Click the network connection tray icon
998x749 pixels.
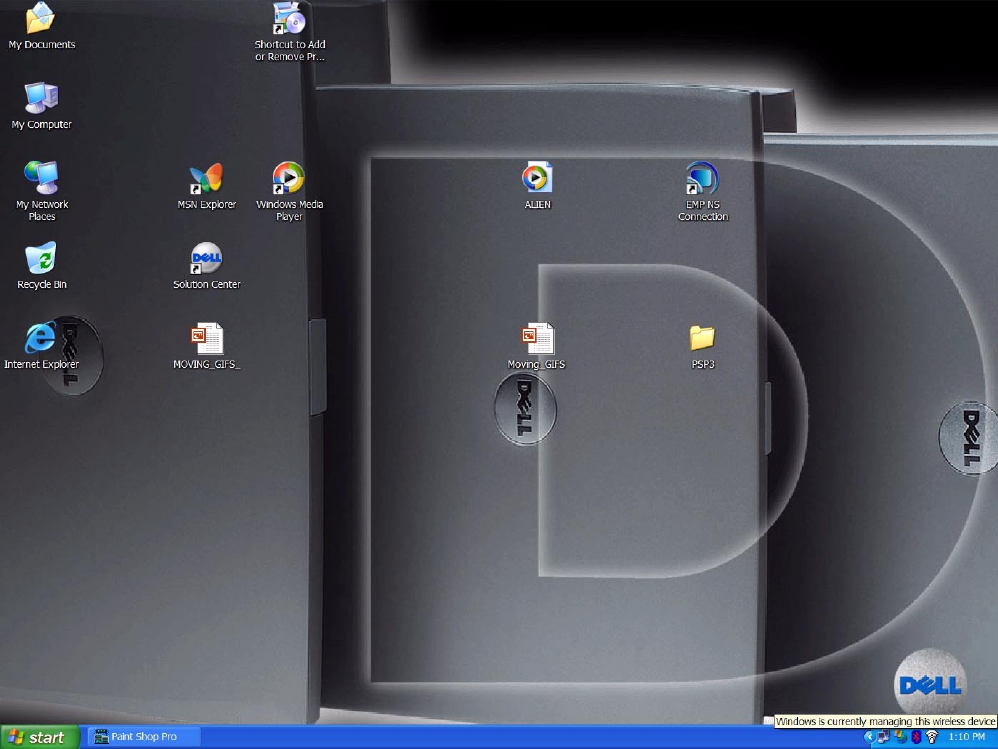click(883, 737)
